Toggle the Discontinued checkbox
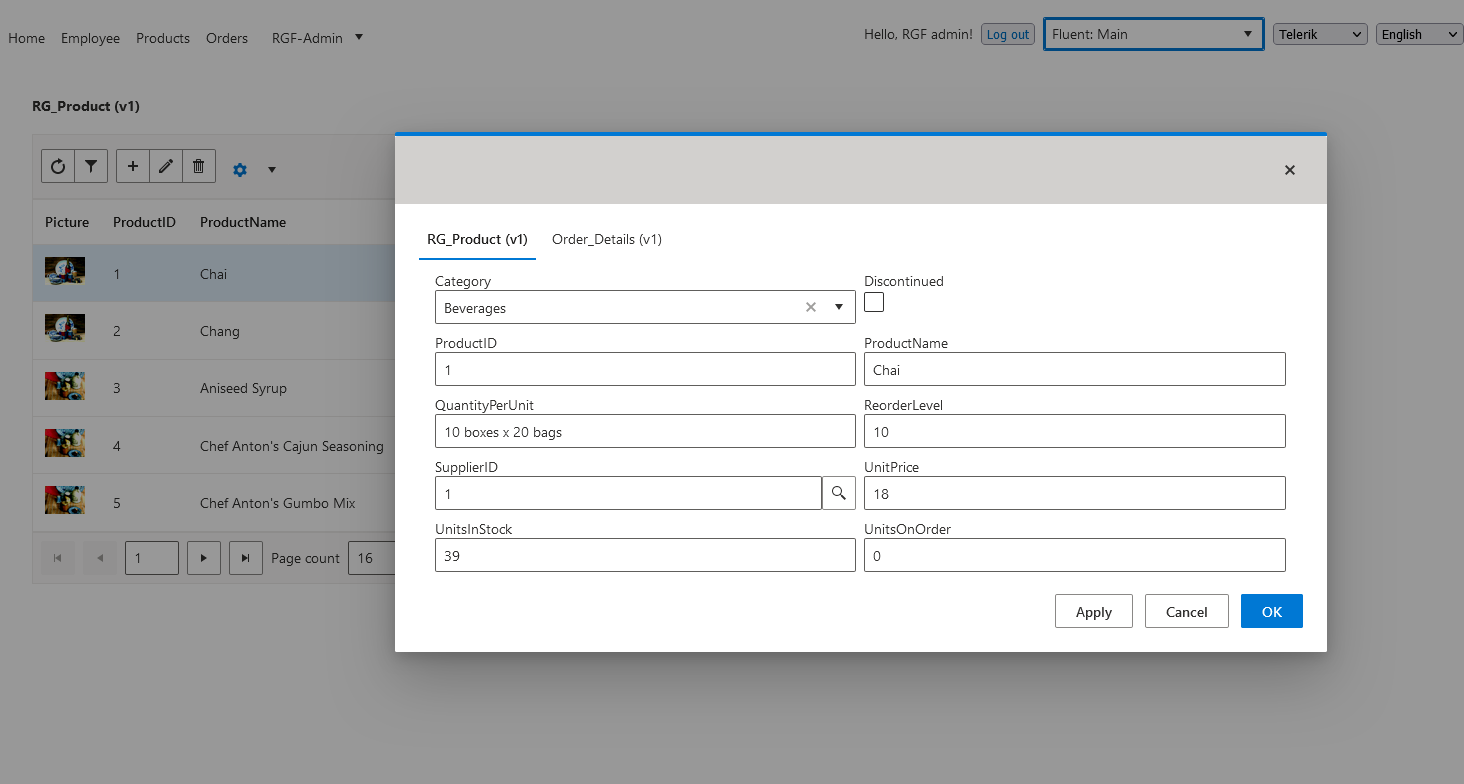Screen dimensions: 1464x784 coord(874,302)
